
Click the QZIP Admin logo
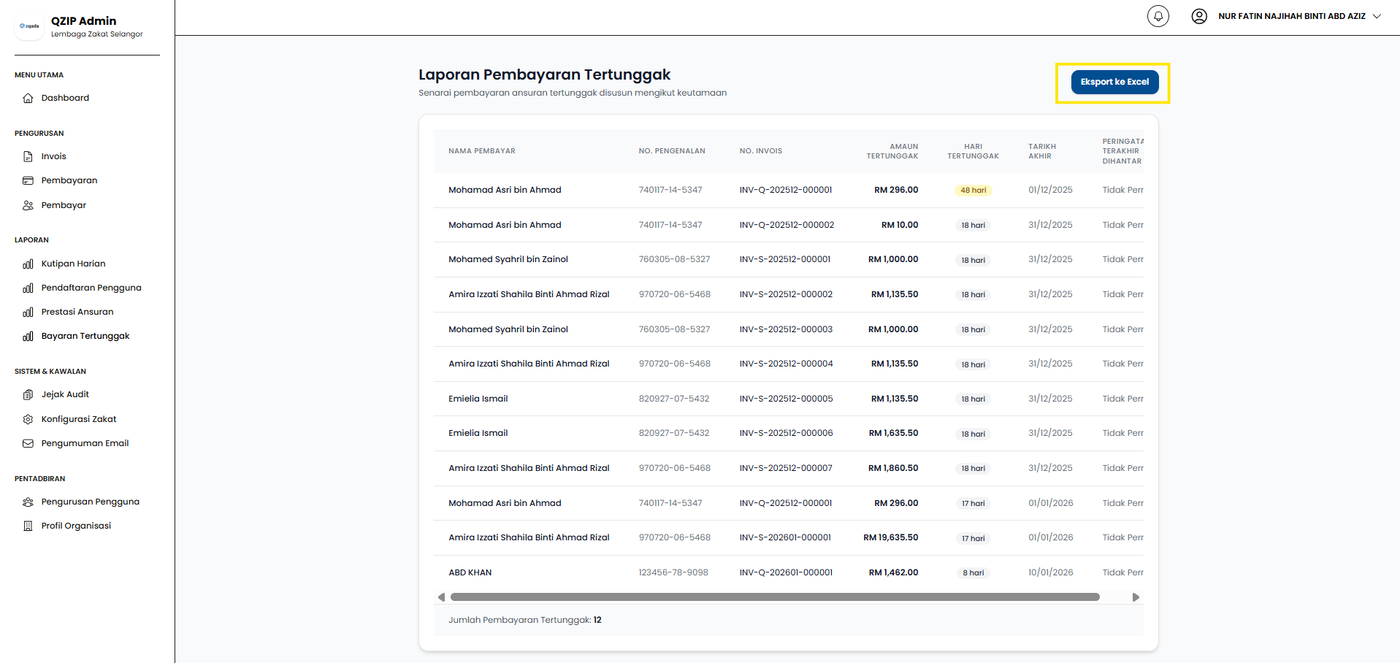pyautogui.click(x=30, y=26)
